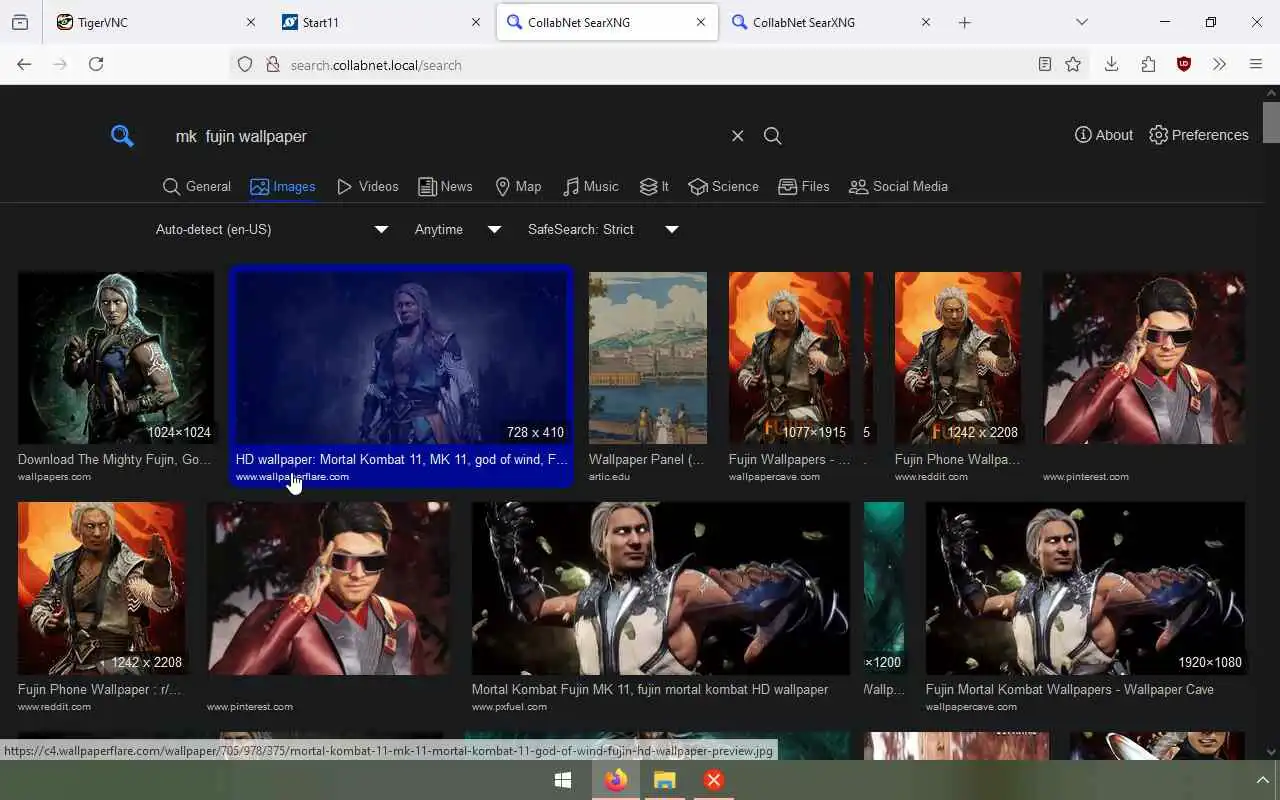Switch to the It category
The width and height of the screenshot is (1280, 800).
coord(654,186)
